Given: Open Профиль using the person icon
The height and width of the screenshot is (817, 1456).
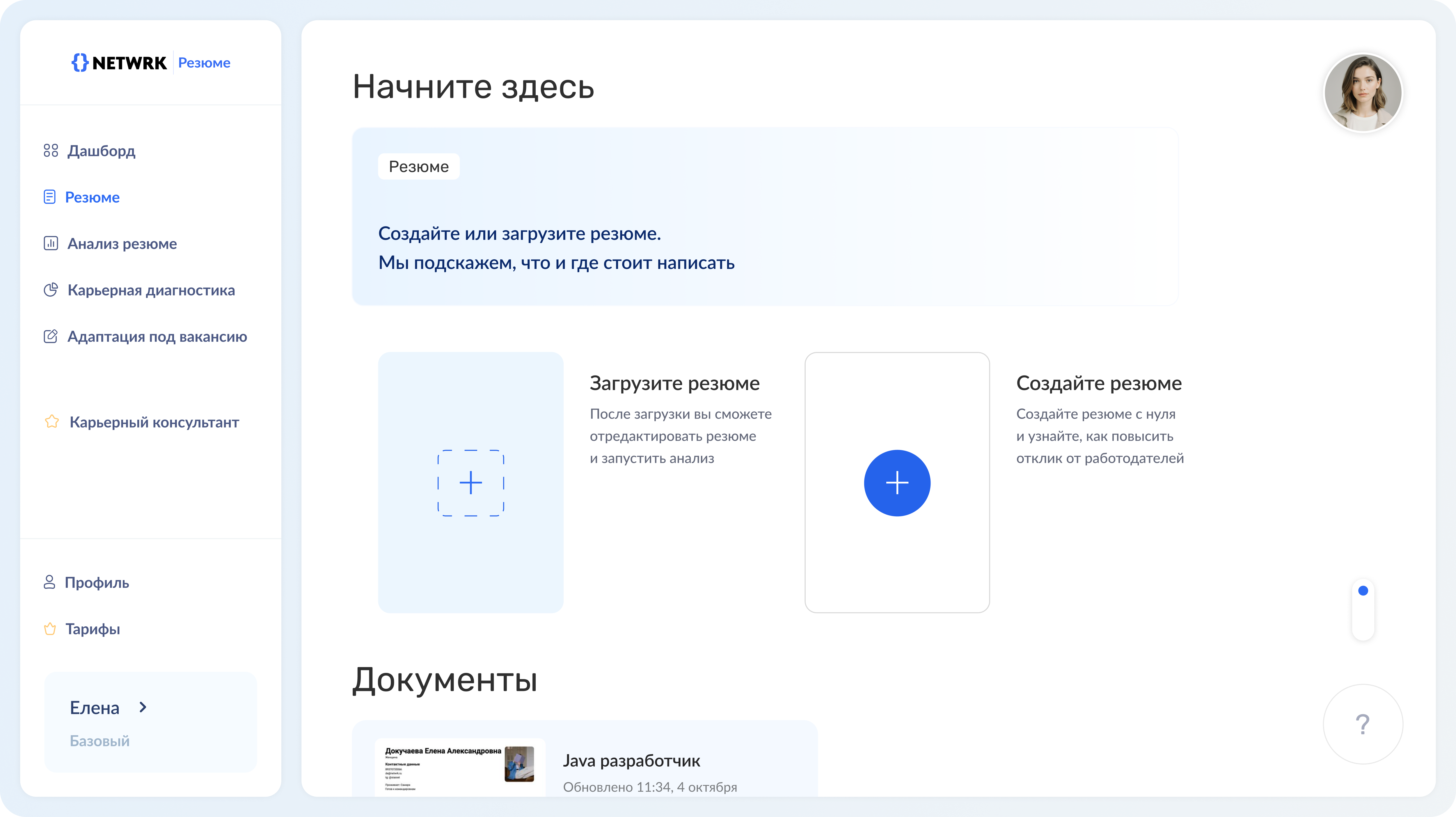Looking at the screenshot, I should pyautogui.click(x=50, y=582).
